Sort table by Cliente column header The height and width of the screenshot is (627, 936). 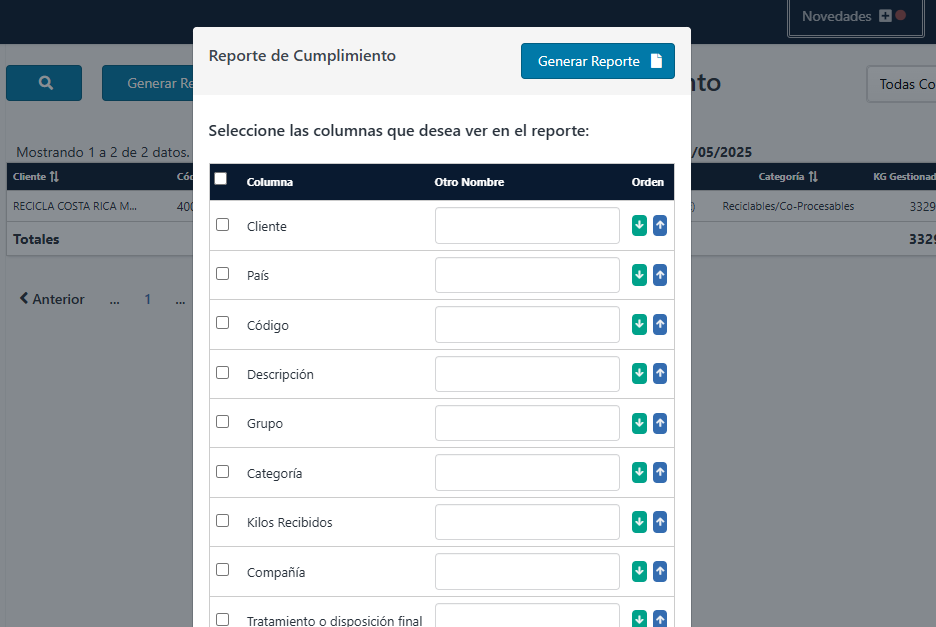[x=36, y=177]
